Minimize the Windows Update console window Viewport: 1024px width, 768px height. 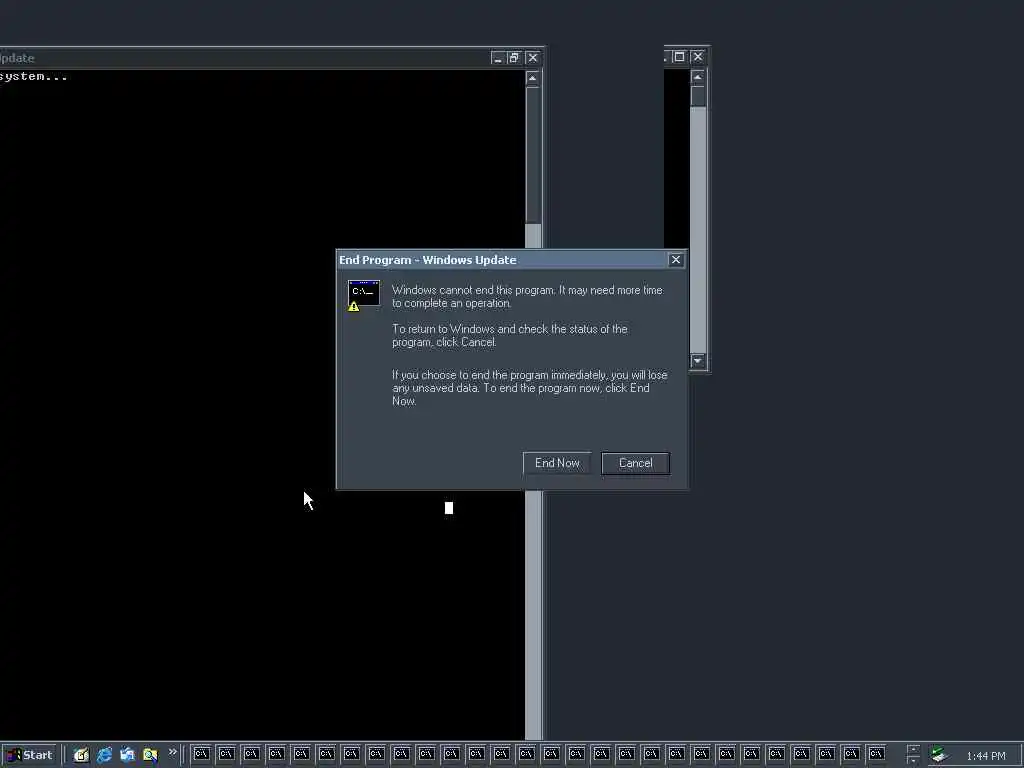coord(498,58)
